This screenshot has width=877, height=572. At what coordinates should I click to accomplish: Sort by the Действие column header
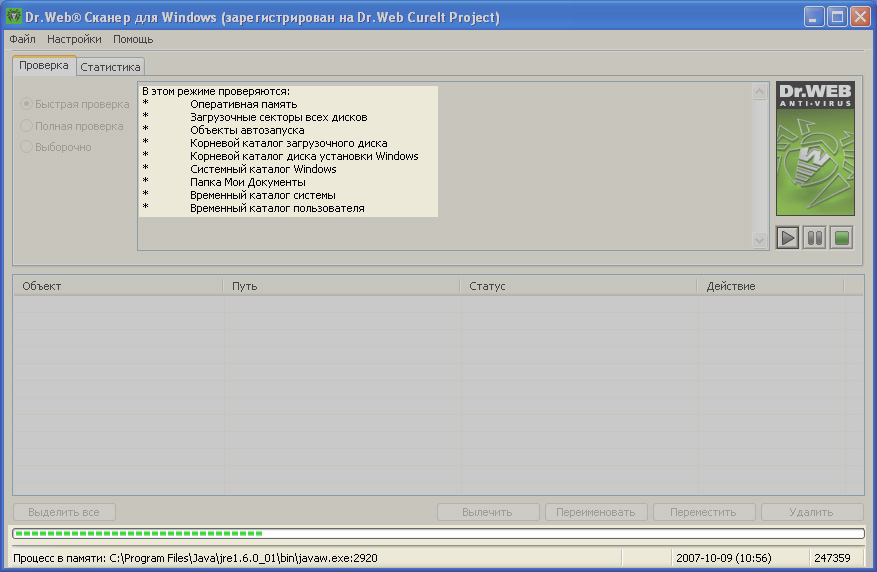[770, 286]
